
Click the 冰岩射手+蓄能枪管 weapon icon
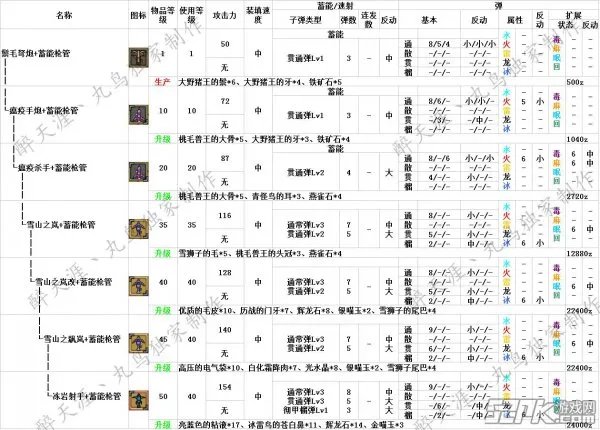pyautogui.click(x=138, y=400)
